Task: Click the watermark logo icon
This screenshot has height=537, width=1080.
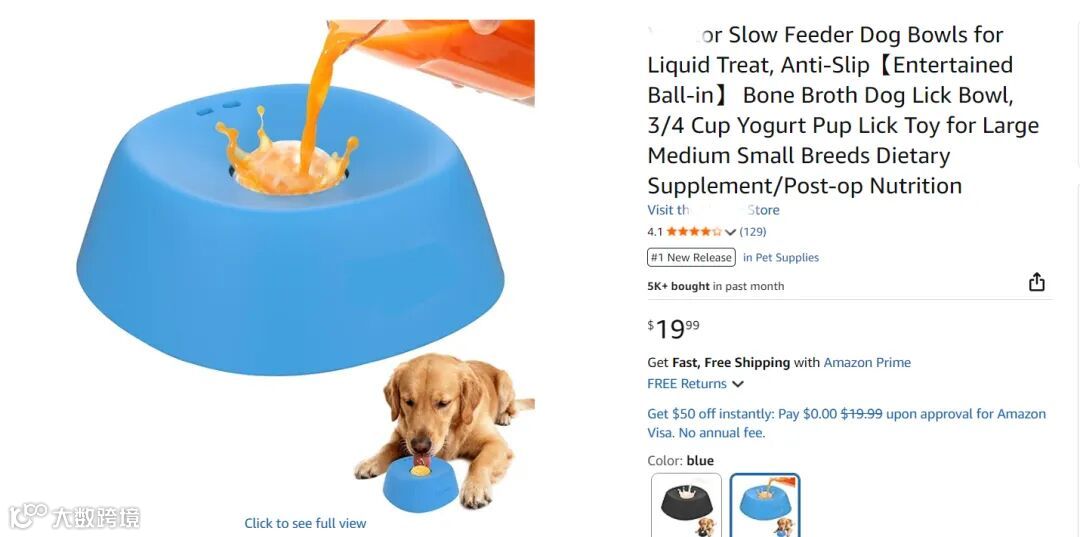Action: [28, 516]
